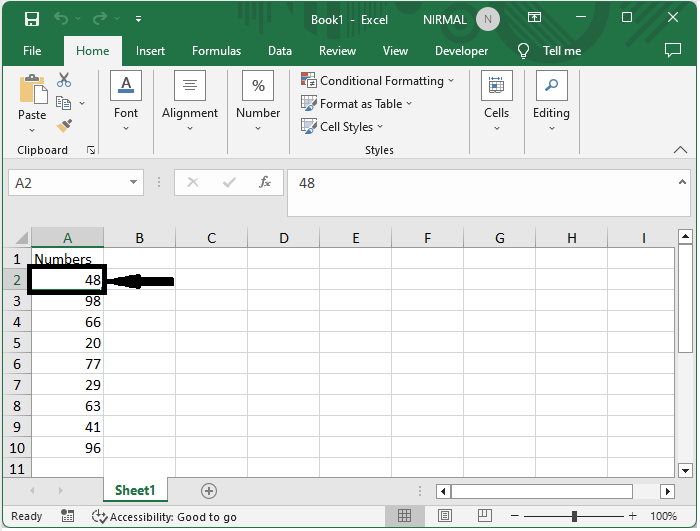Click cell containing 77
This screenshot has width=700, height=531.
[x=67, y=364]
